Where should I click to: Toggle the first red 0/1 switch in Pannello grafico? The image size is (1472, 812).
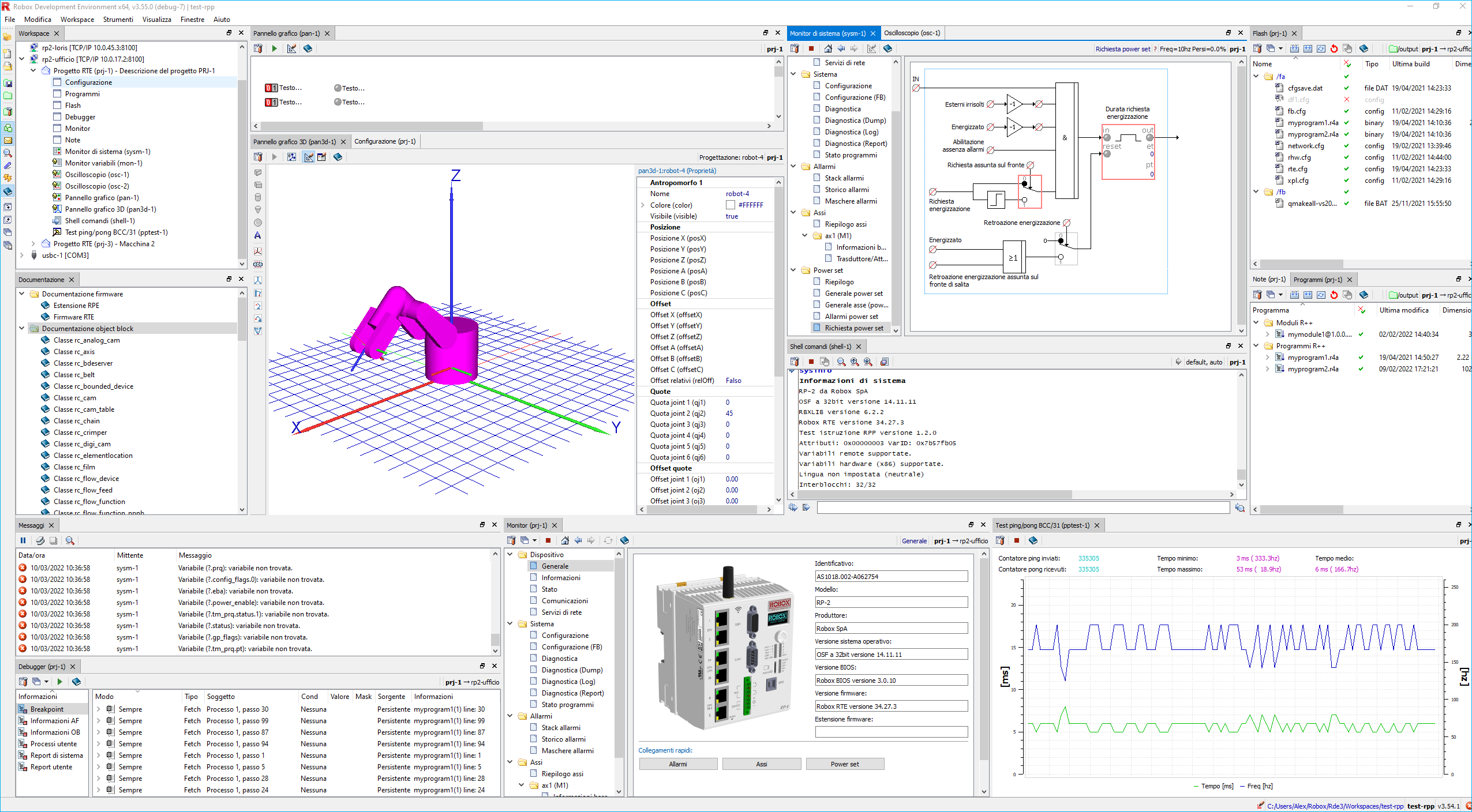[x=271, y=88]
